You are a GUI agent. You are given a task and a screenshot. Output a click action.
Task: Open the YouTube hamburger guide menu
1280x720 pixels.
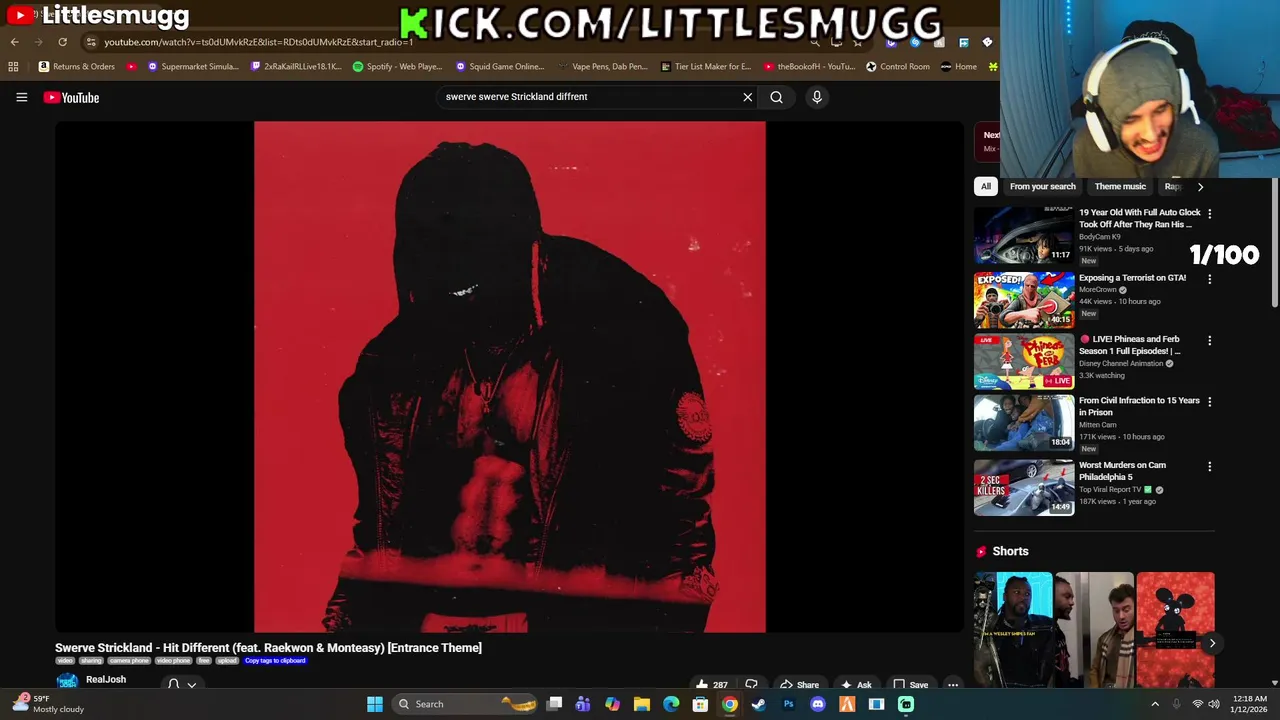click(x=21, y=97)
